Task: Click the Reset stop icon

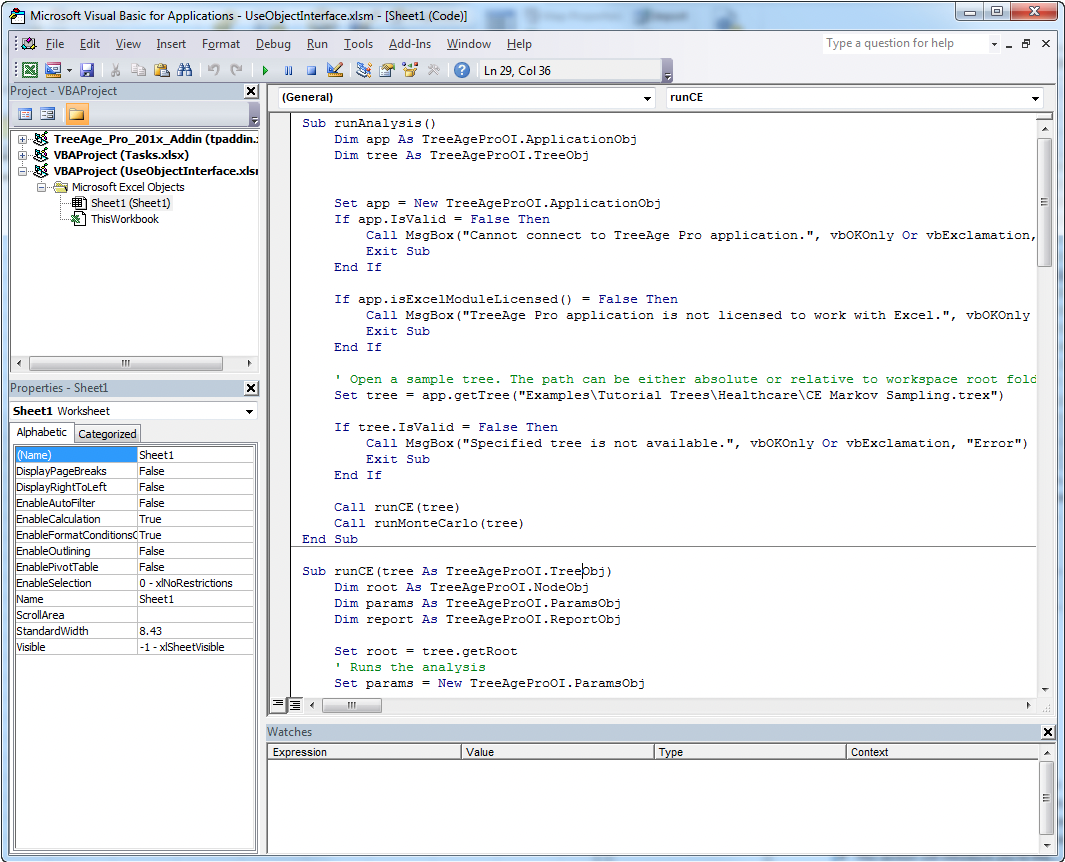Action: 311,70
